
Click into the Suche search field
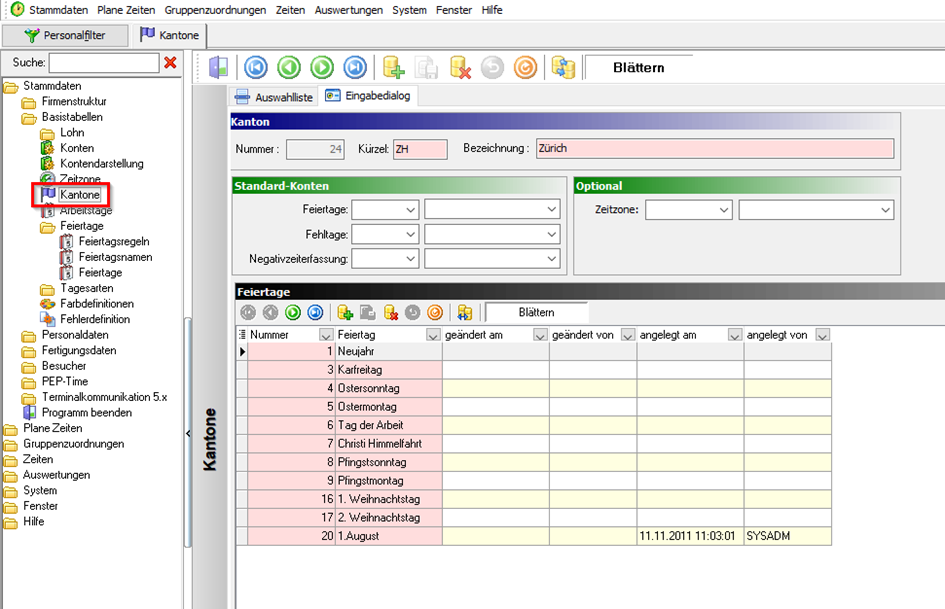(x=104, y=63)
